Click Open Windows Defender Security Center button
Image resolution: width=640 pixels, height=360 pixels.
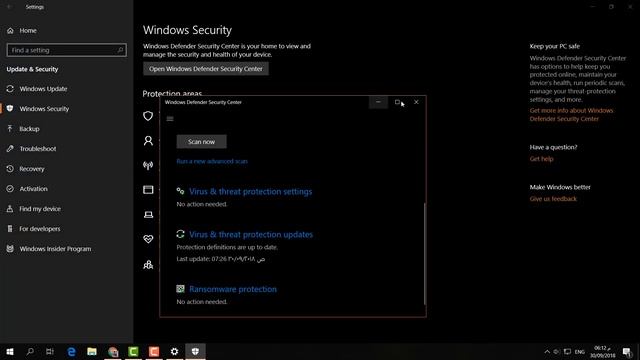[206, 69]
